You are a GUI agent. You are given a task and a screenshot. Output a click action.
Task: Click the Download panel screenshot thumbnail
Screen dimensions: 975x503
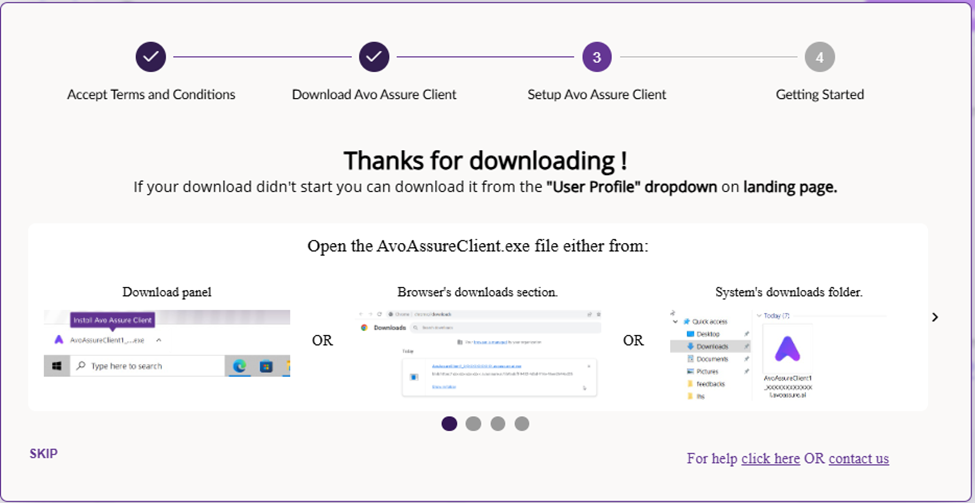(167, 343)
